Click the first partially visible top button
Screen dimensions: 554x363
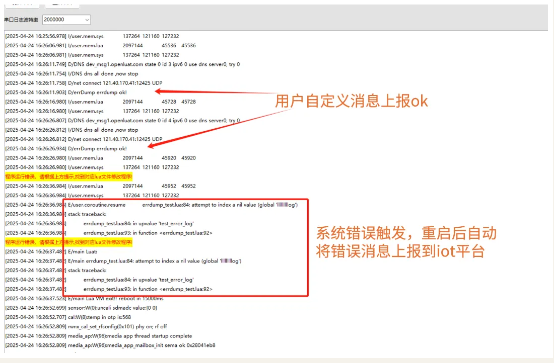(x=22, y=4)
